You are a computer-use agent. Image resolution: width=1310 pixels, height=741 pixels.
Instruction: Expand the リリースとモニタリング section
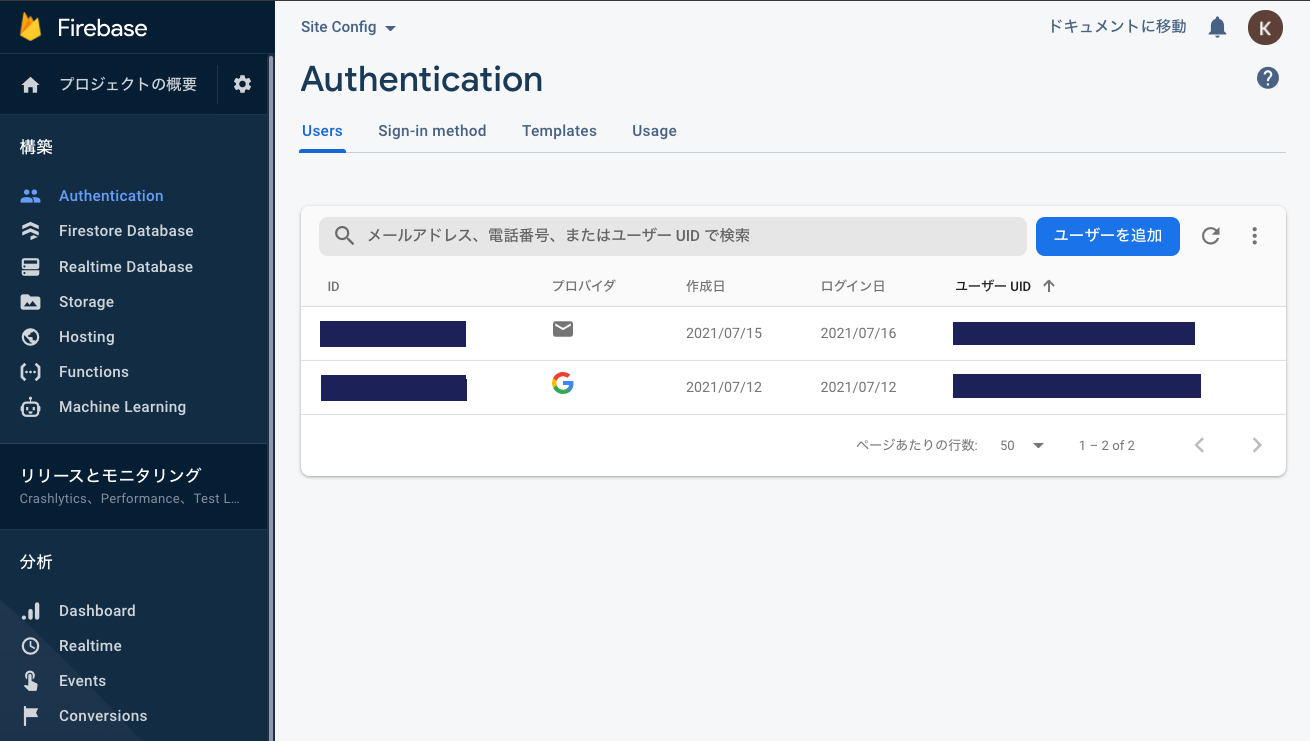tap(134, 485)
